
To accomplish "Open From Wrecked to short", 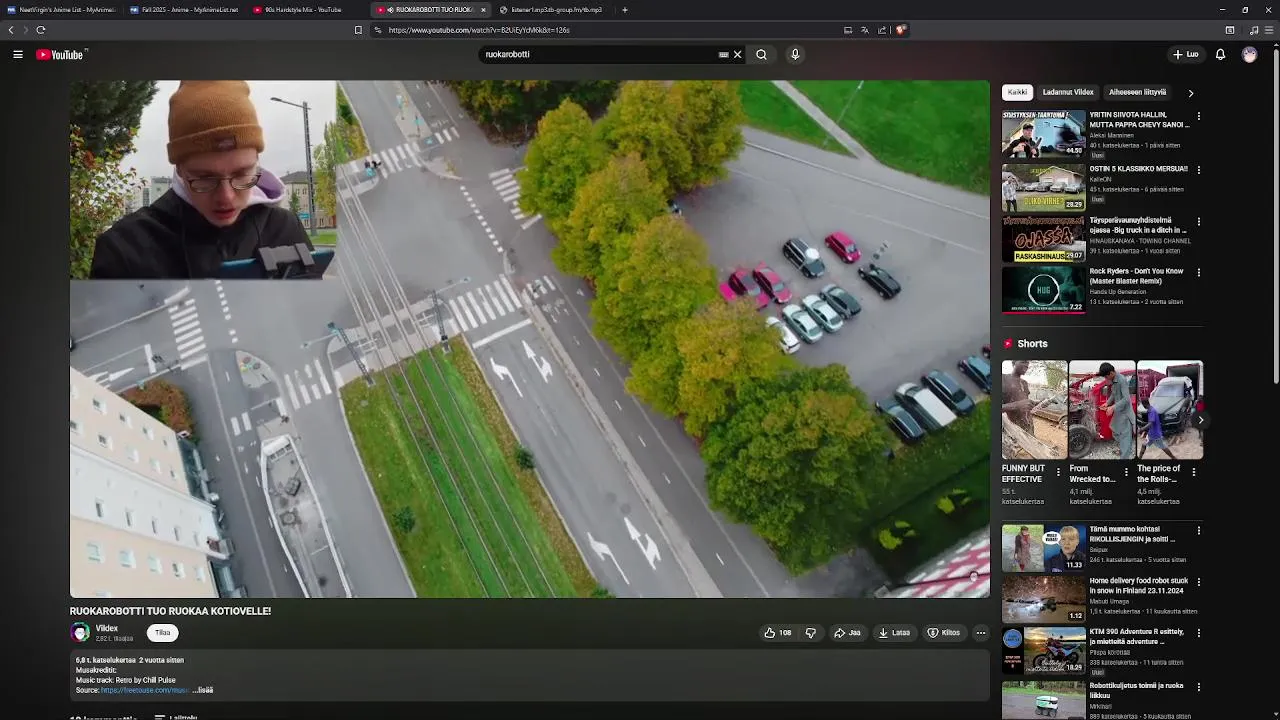I will tap(1102, 410).
